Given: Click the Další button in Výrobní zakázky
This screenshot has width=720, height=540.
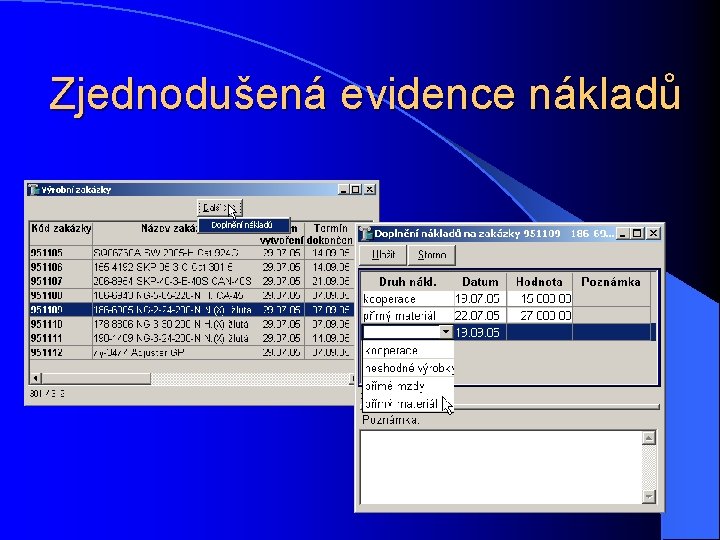Looking at the screenshot, I should pos(219,208).
